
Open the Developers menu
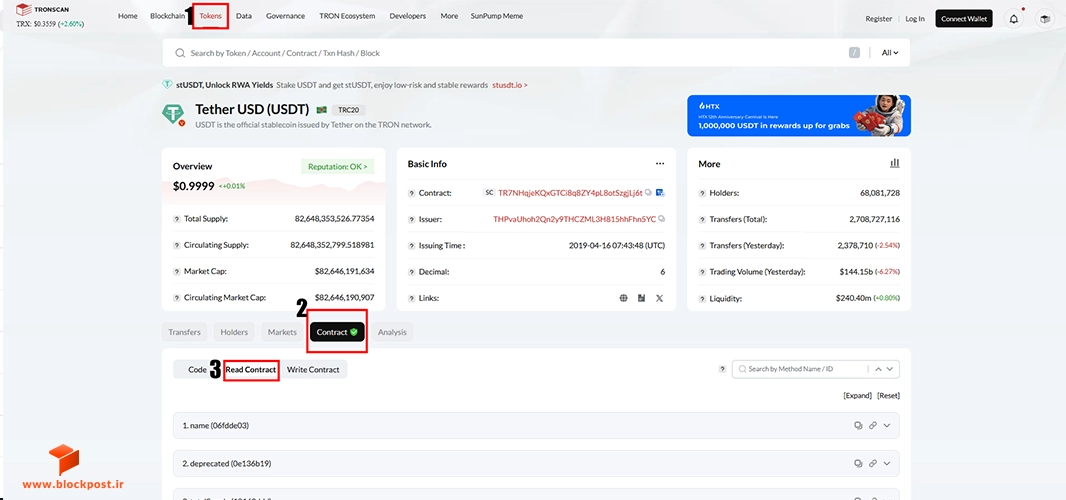[408, 16]
